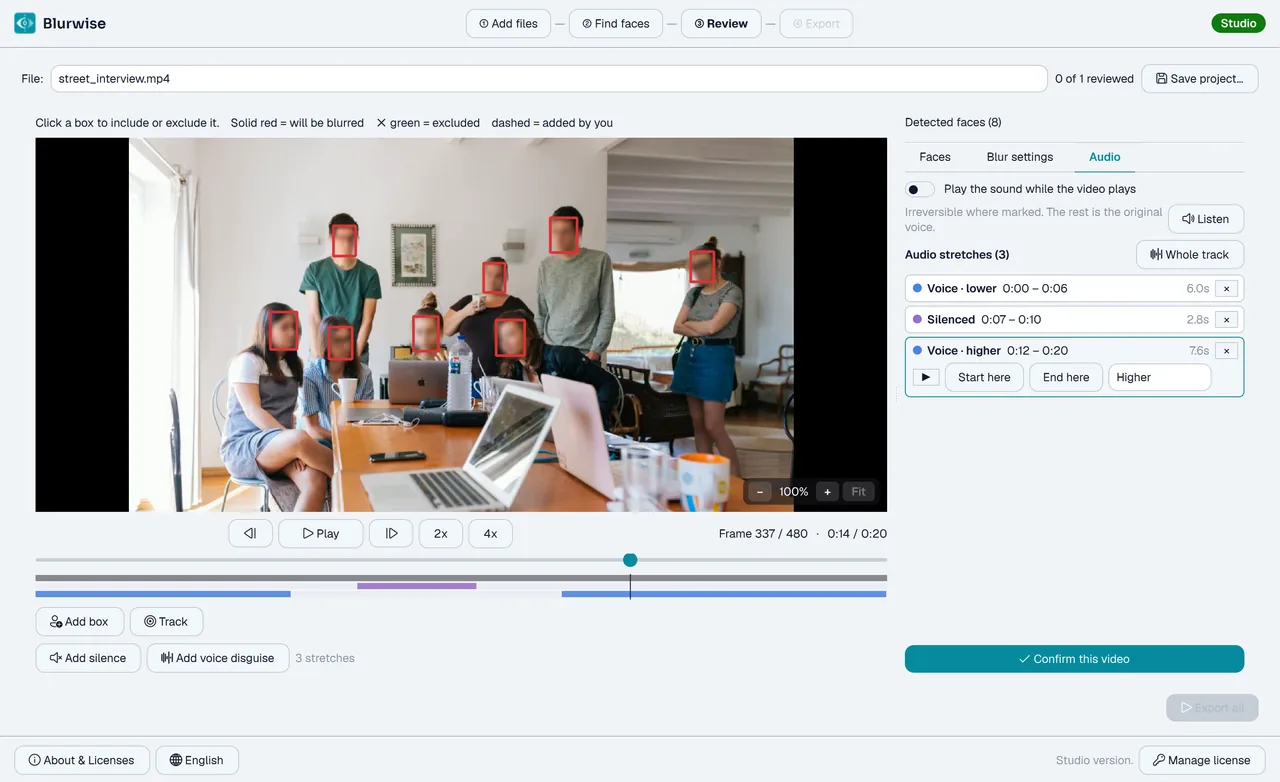
Task: Set playback speed to 2x
Action: [x=440, y=533]
